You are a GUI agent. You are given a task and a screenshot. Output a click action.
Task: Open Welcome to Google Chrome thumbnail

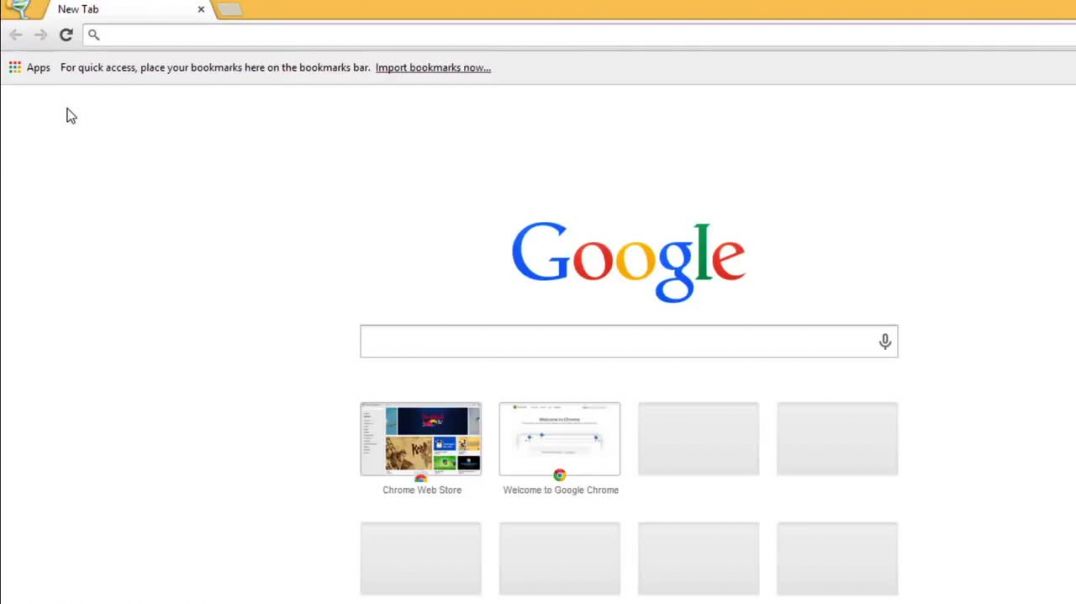coord(560,439)
